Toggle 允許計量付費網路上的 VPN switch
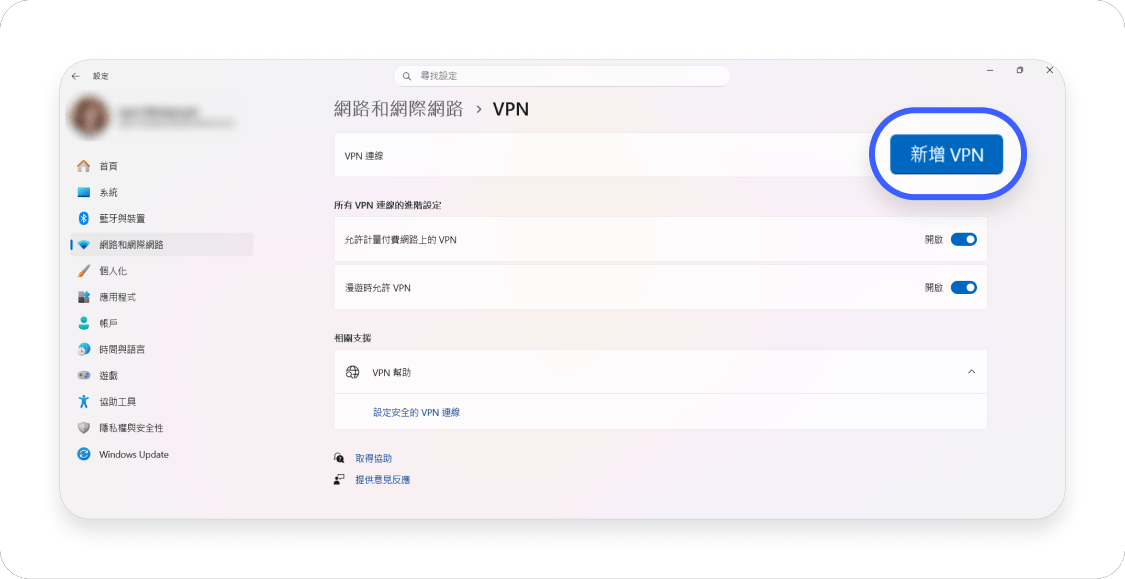This screenshot has height=579, width=1125. point(964,240)
